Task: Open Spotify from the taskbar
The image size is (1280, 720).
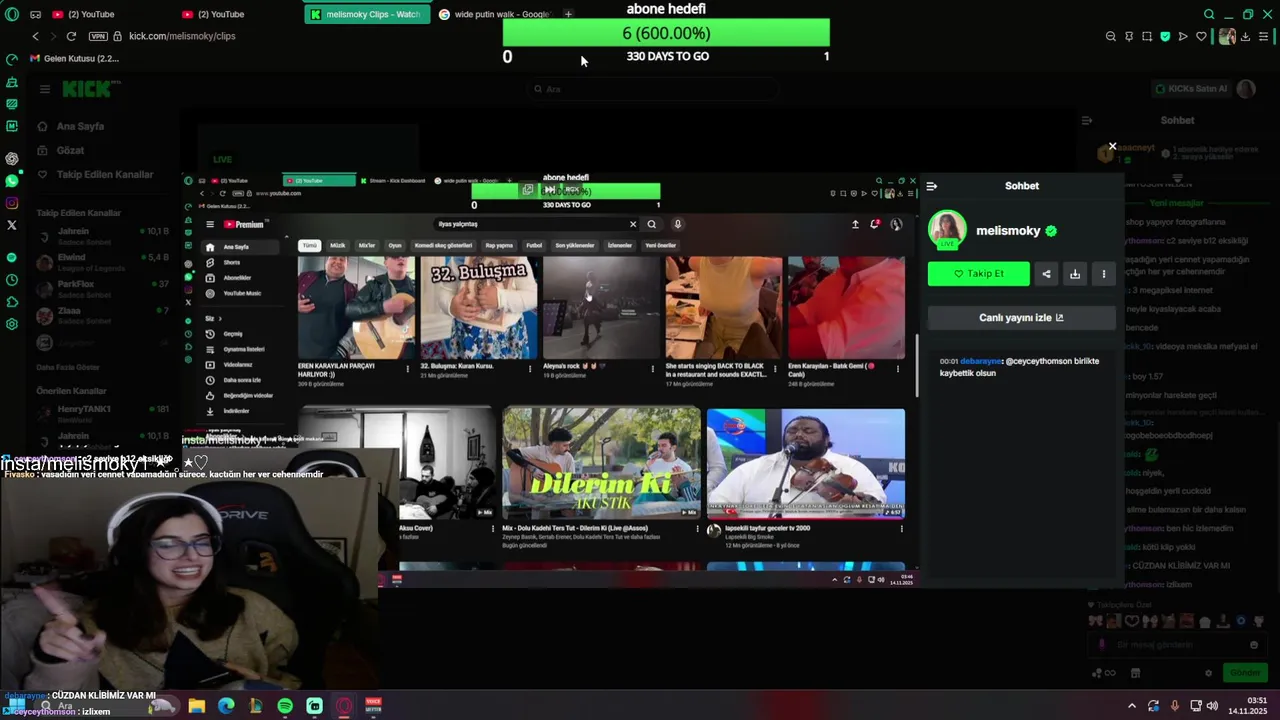Action: tap(285, 706)
